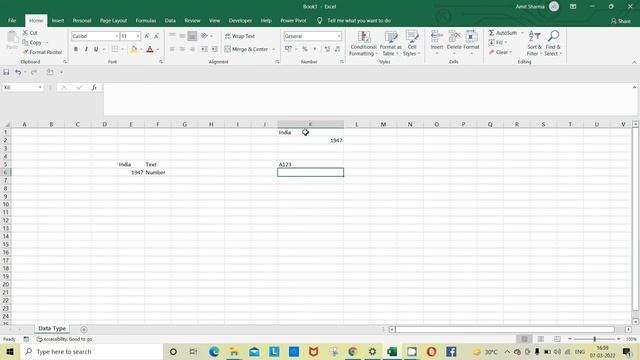Click Excel icon in taskbar
The width and height of the screenshot is (640, 360).
(x=392, y=351)
